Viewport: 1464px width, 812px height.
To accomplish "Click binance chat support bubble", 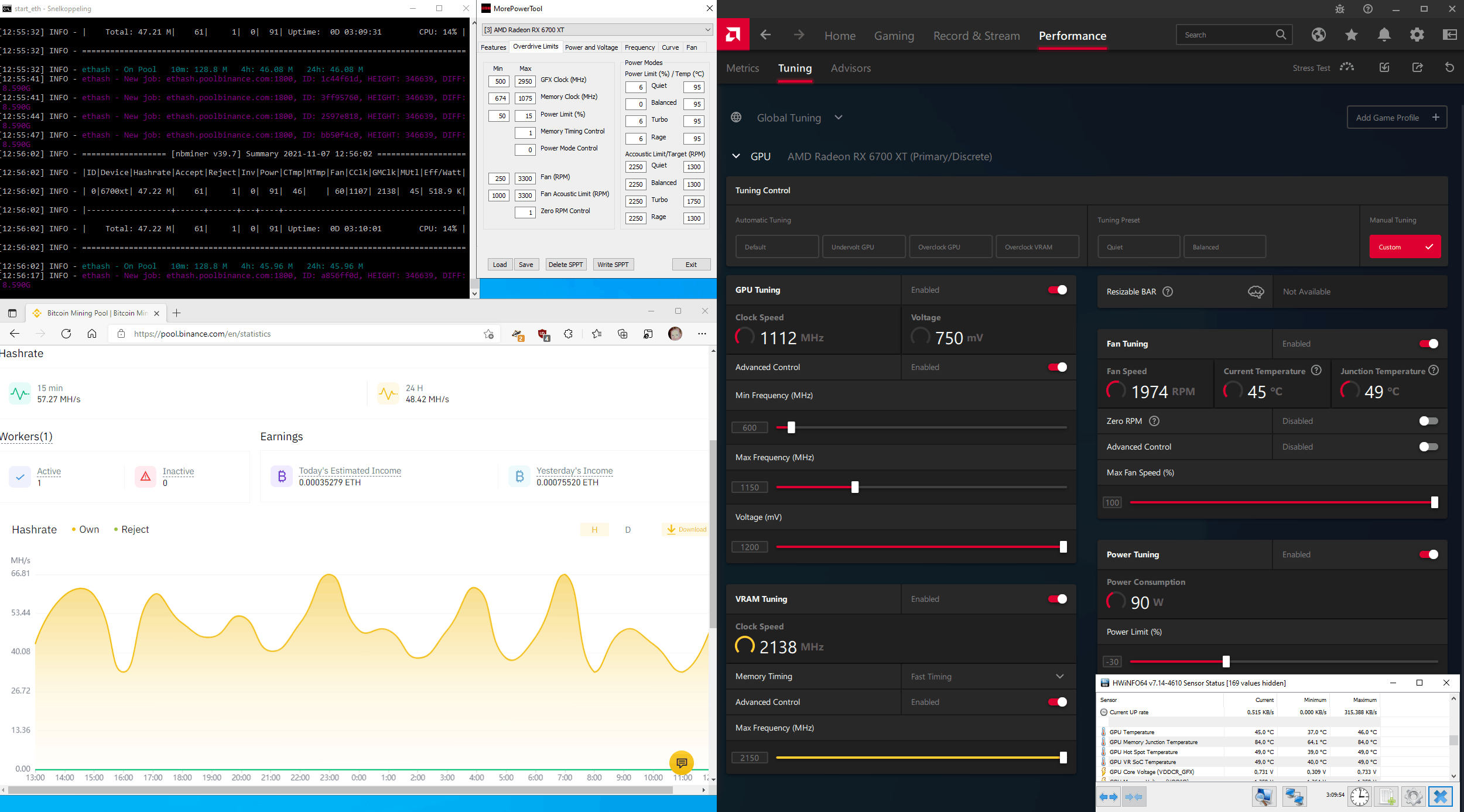I will [682, 763].
